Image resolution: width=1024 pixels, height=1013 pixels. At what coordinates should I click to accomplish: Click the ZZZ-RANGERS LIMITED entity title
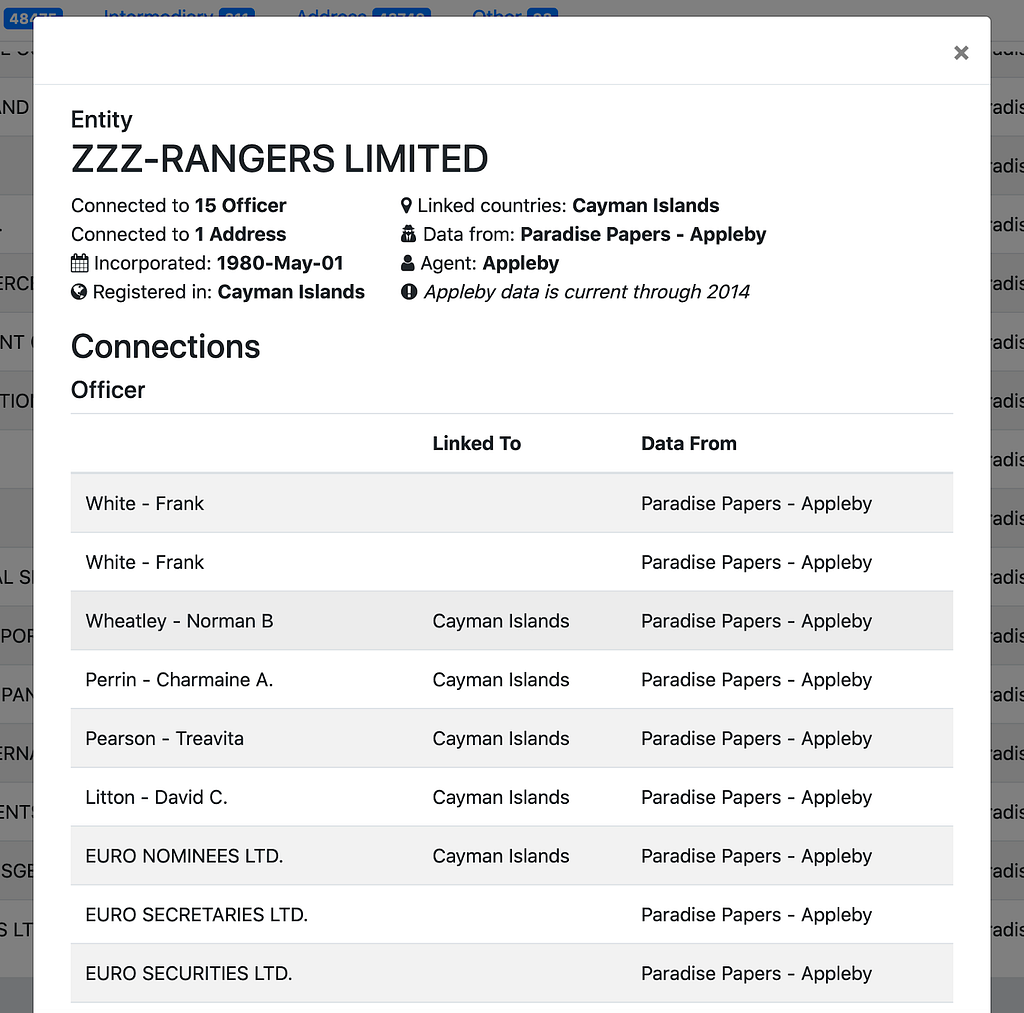click(x=280, y=160)
